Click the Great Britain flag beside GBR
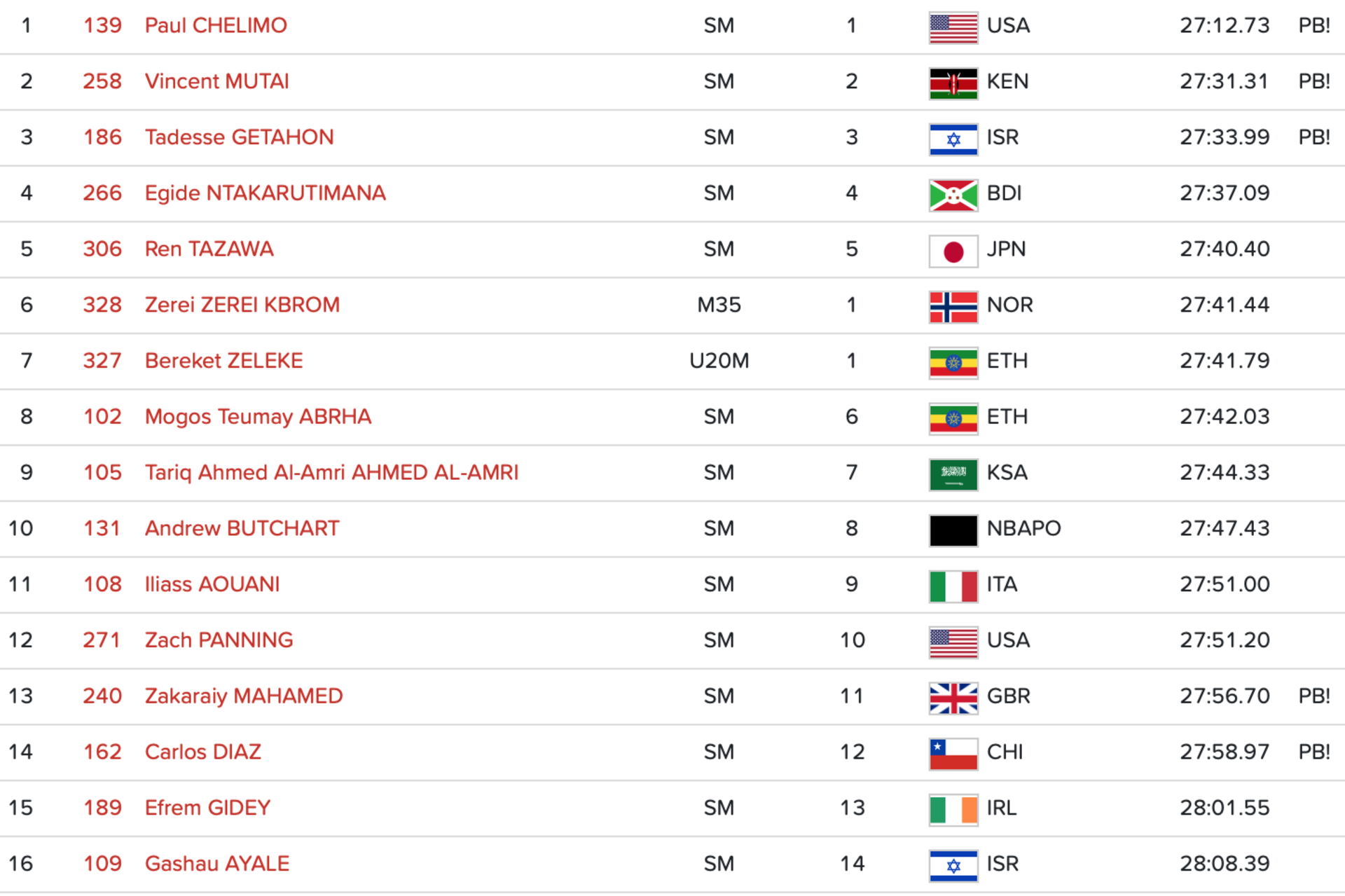Image resolution: width=1345 pixels, height=896 pixels. tap(953, 698)
